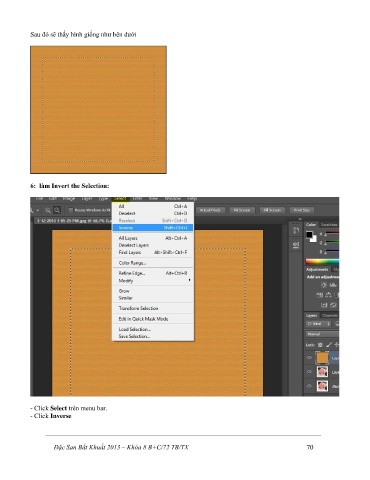Choose Inverse in the Select menu

click(x=153, y=228)
